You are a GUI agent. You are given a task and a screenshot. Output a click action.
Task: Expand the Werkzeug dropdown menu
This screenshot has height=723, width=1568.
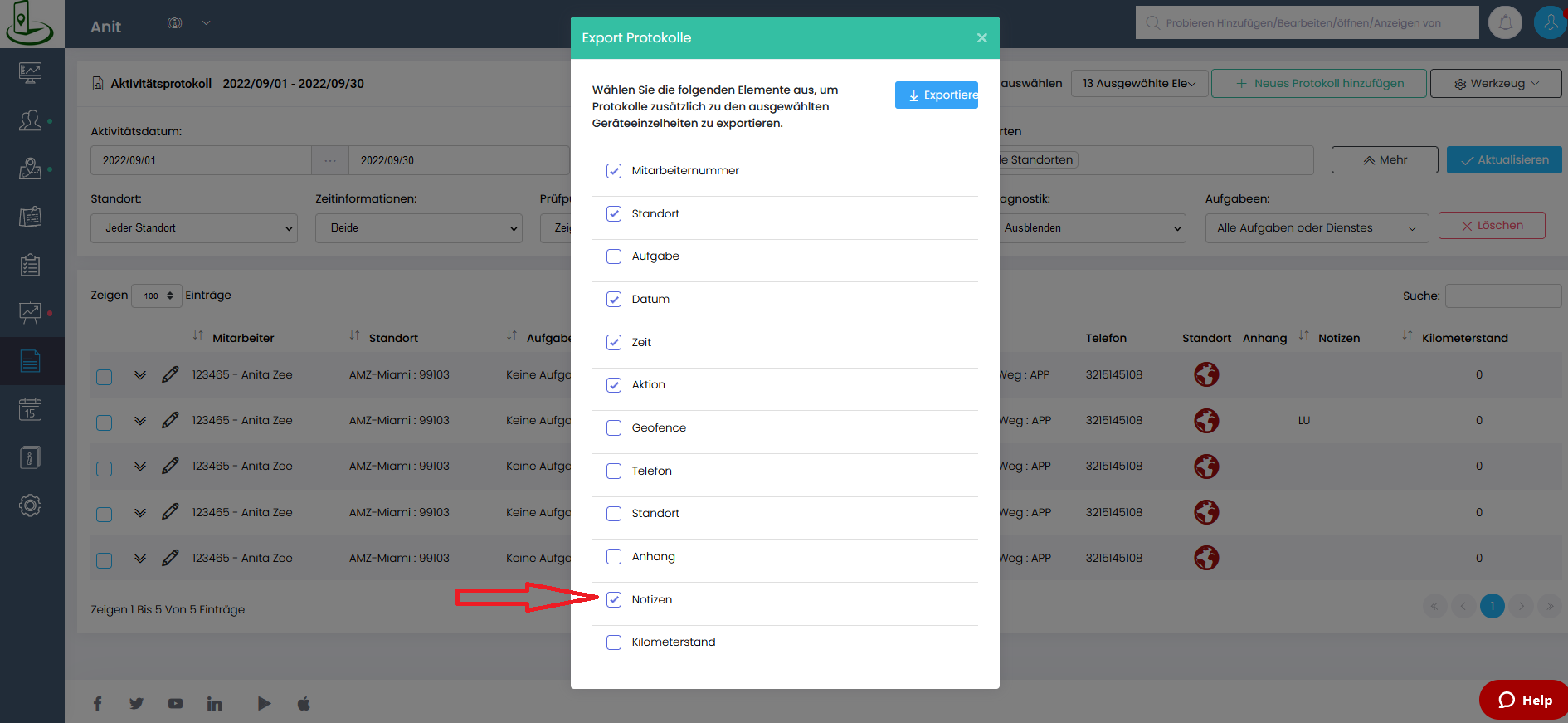[x=1495, y=84]
